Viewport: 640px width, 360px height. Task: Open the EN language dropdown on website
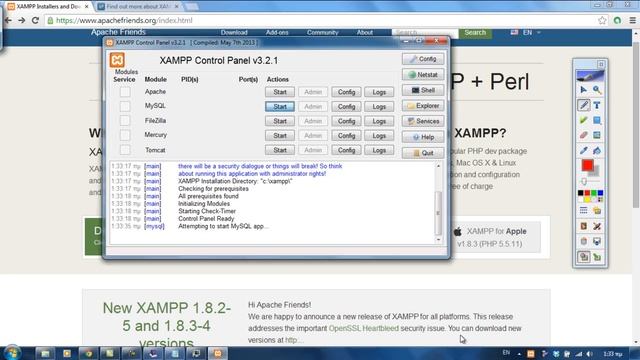coord(526,32)
